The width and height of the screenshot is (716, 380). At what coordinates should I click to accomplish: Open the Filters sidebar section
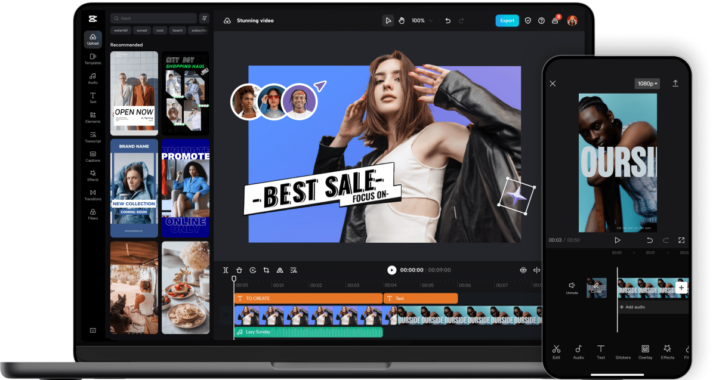(x=93, y=214)
